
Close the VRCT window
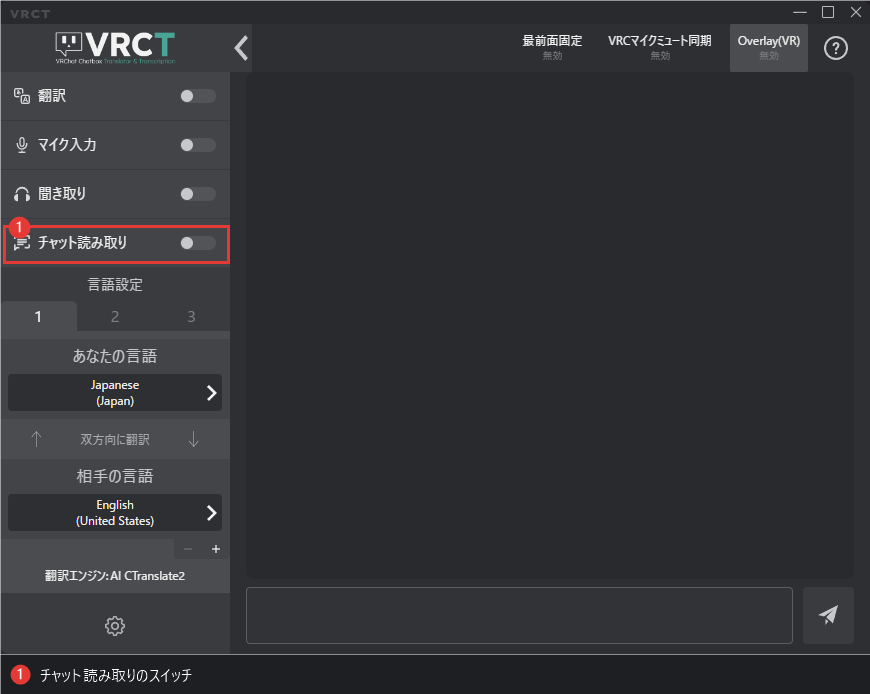point(856,12)
